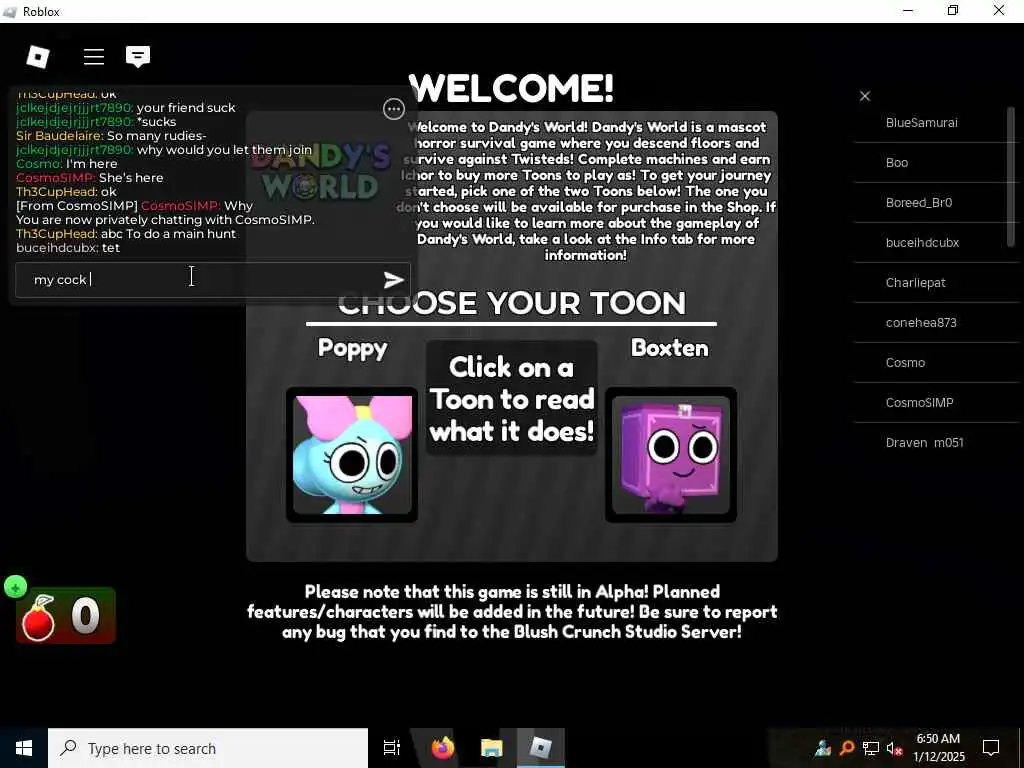The width and height of the screenshot is (1024, 768).
Task: Click the people tray icon
Action: pos(822,748)
